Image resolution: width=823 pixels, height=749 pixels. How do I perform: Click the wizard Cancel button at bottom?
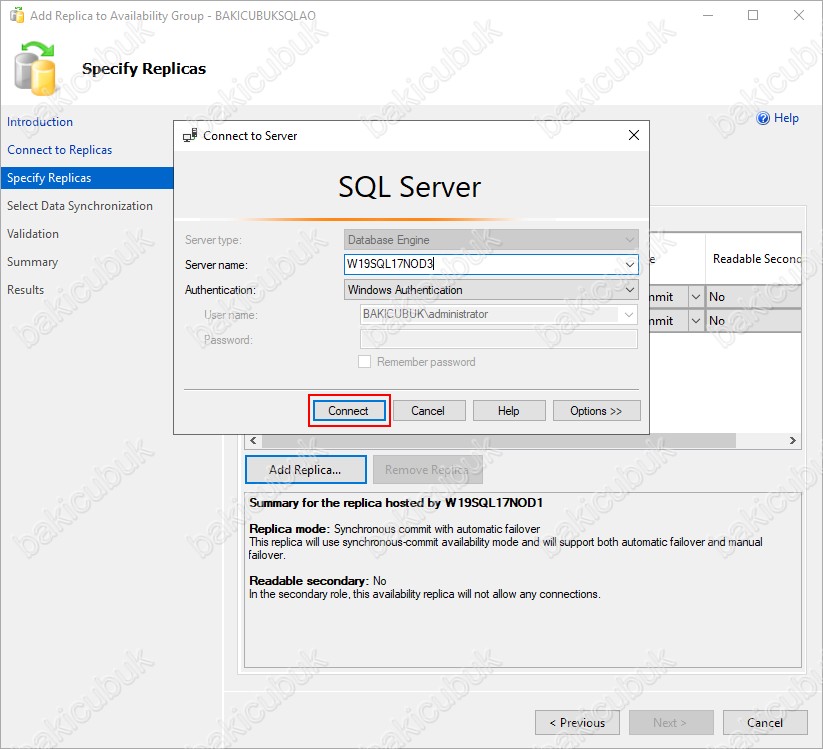(x=765, y=723)
